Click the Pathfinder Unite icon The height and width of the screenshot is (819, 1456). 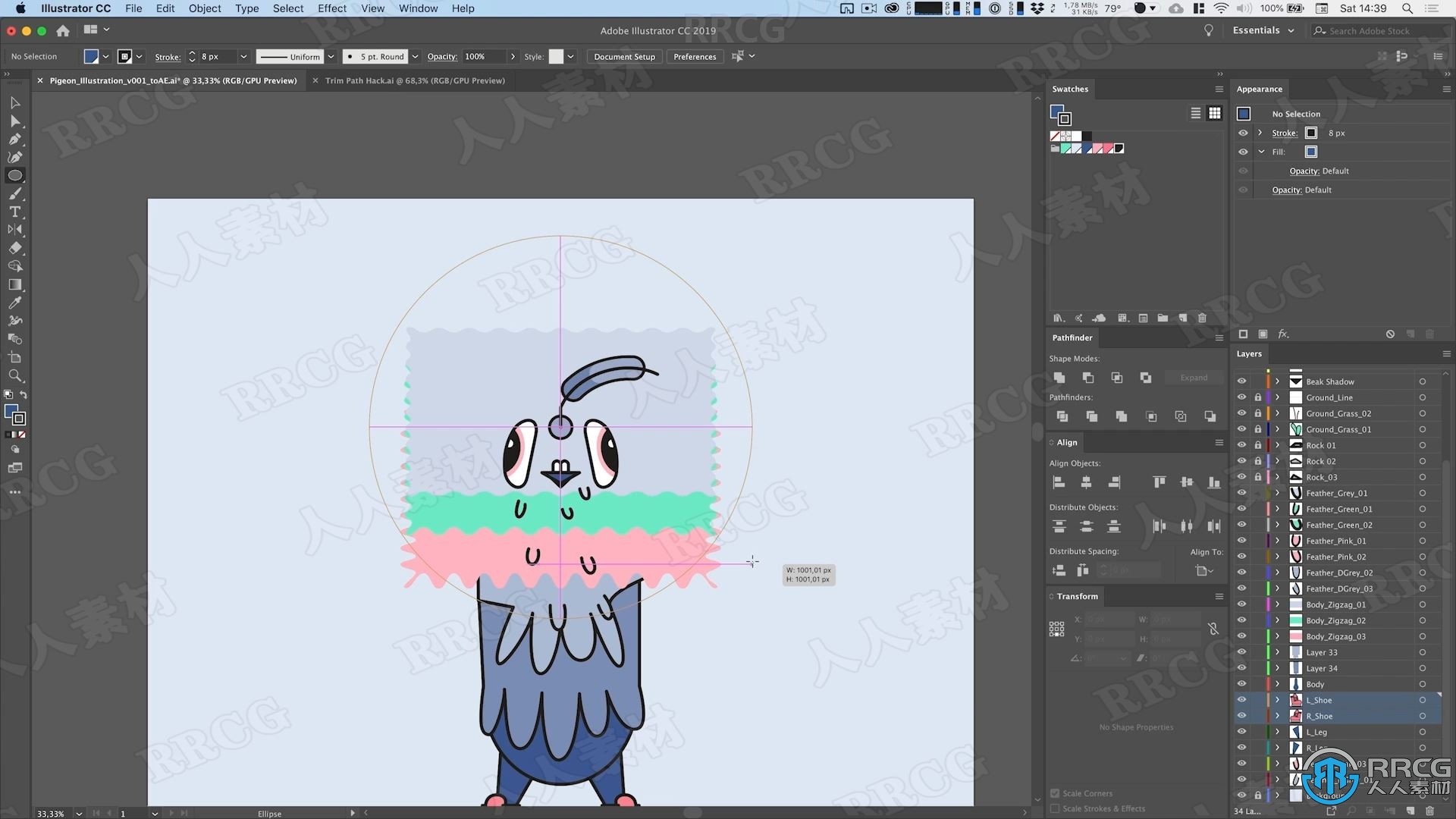pyautogui.click(x=1059, y=377)
